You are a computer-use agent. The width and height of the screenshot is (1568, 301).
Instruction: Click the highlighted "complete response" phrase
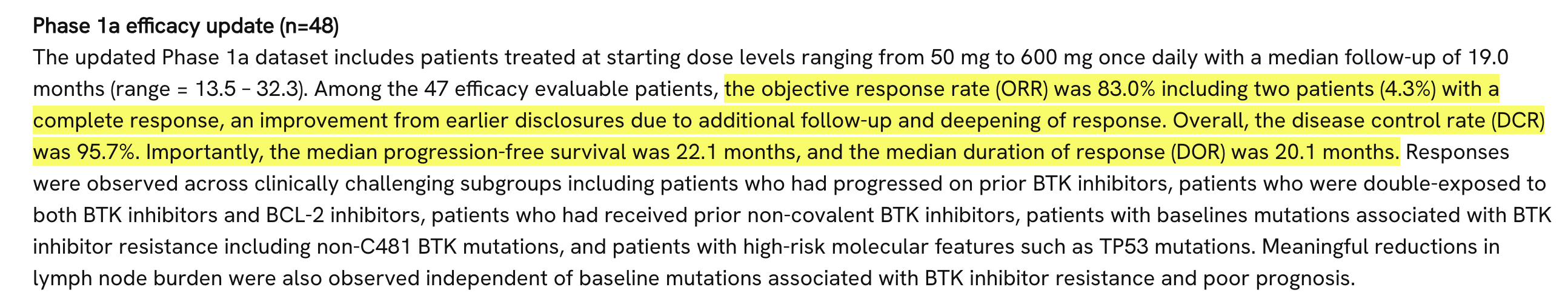pyautogui.click(x=126, y=121)
